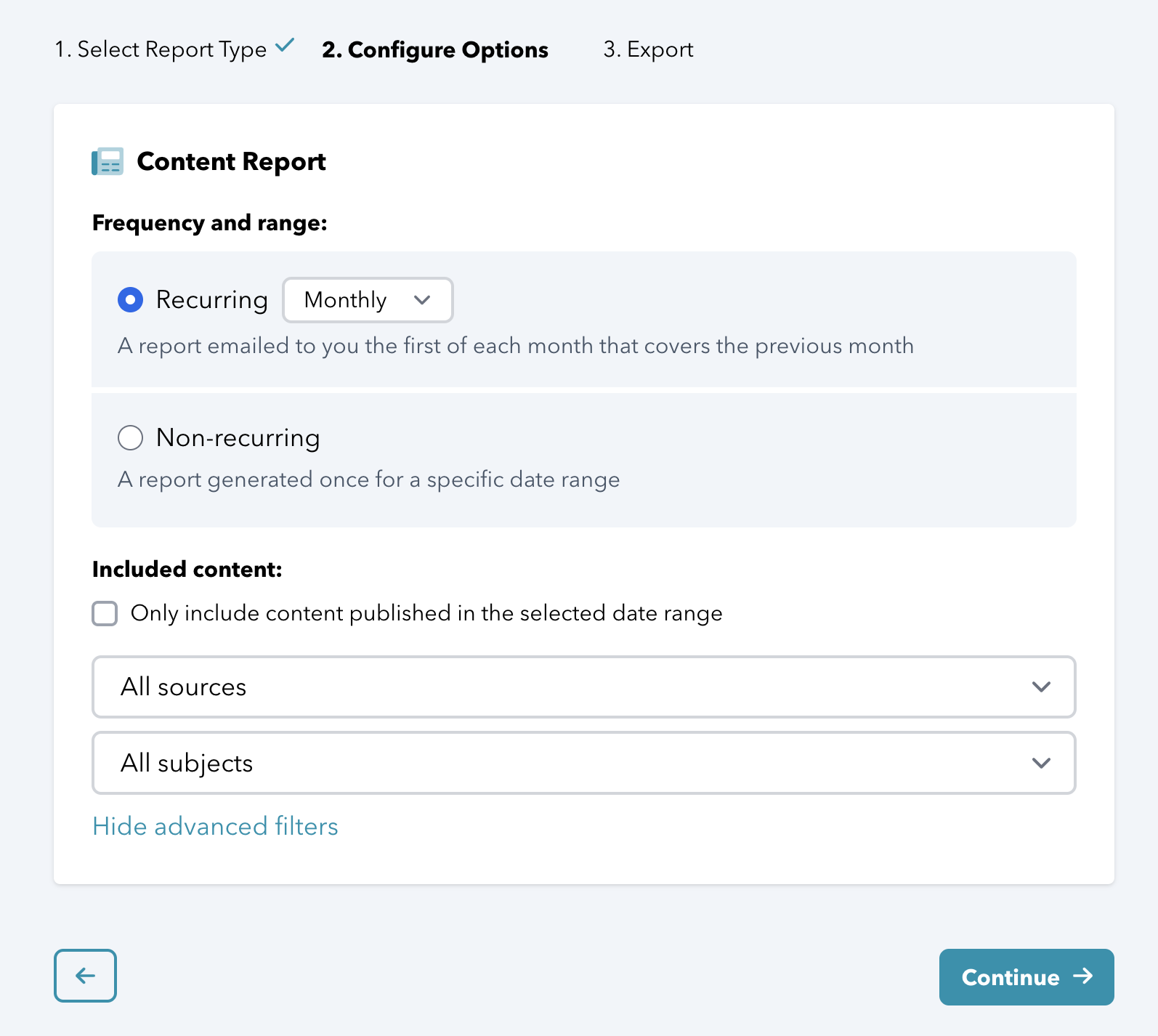Click the Content Report heading text
This screenshot has width=1158, height=1036.
point(231,161)
